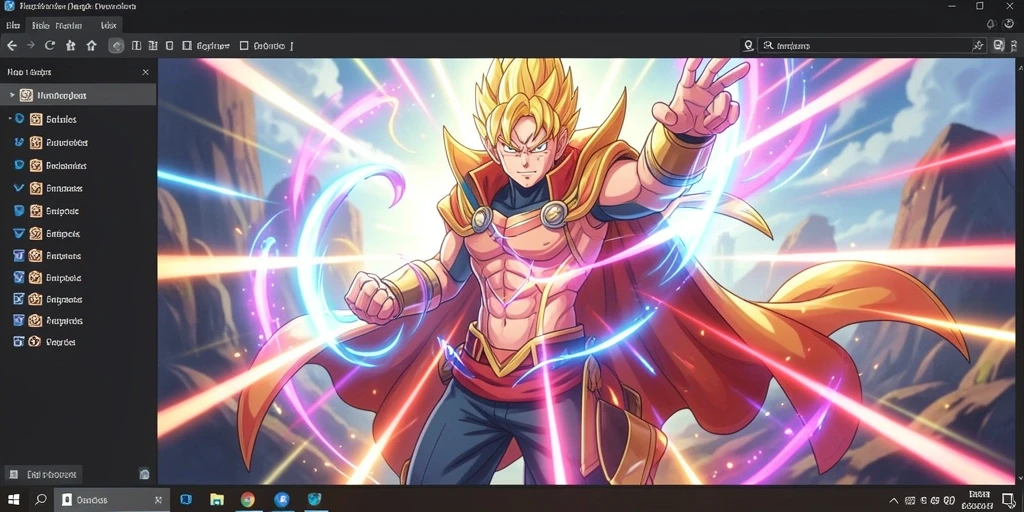Go back with the left arrow button
This screenshot has height=512, width=1024.
click(11, 46)
